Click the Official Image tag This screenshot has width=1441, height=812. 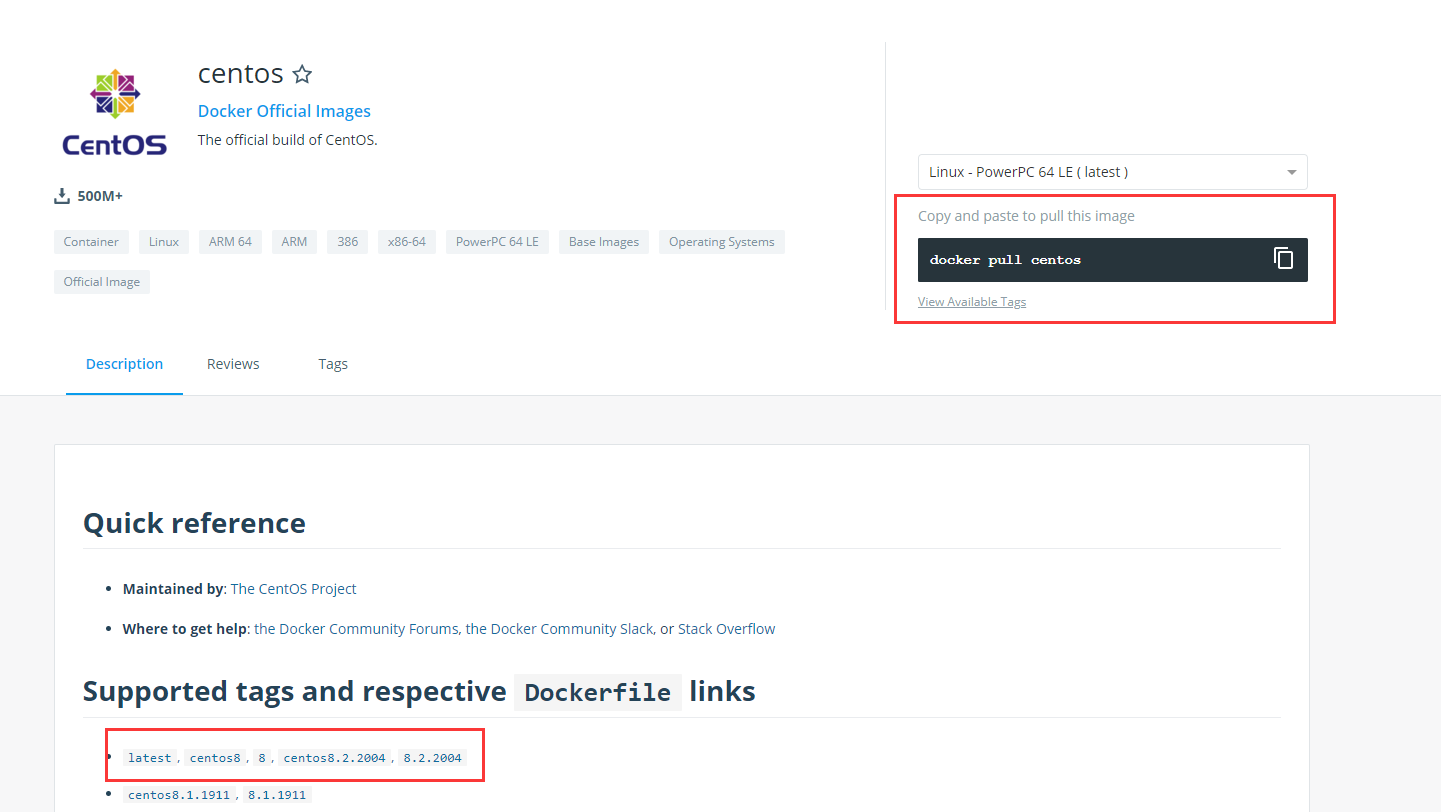(x=102, y=282)
